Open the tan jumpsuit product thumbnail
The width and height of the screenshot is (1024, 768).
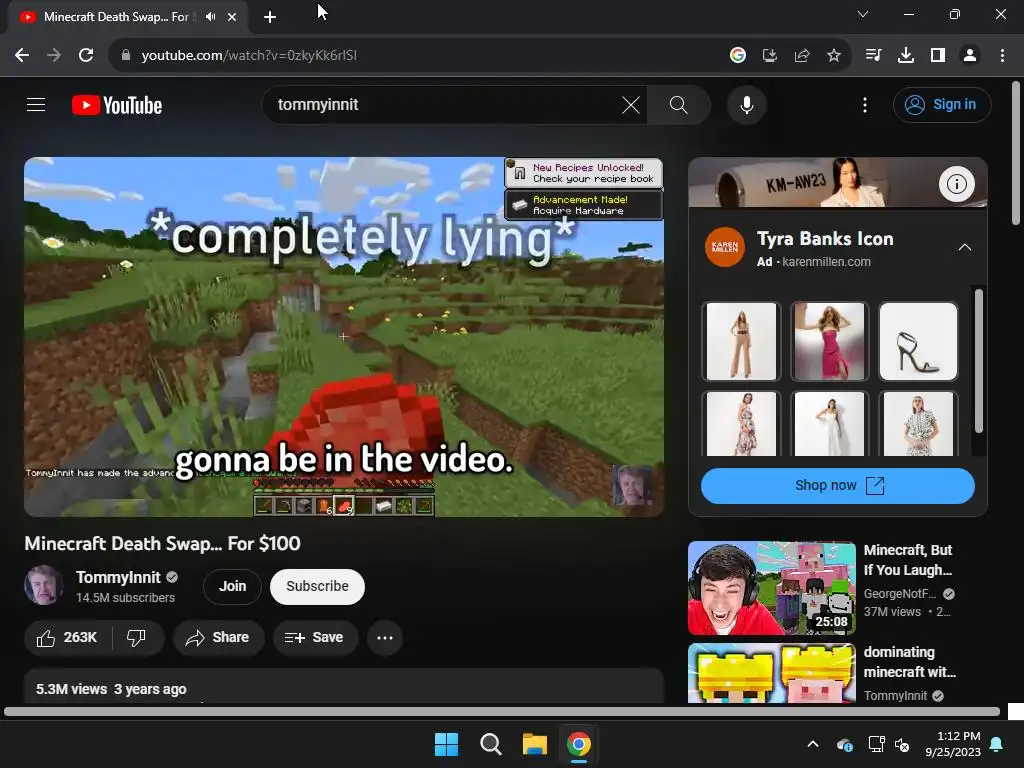[741, 341]
